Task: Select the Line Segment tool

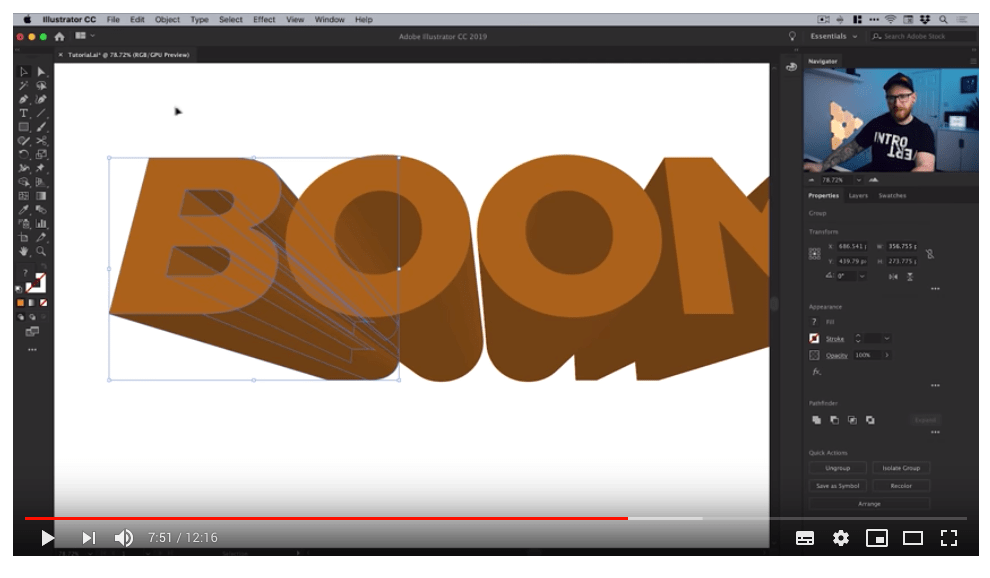Action: click(41, 113)
